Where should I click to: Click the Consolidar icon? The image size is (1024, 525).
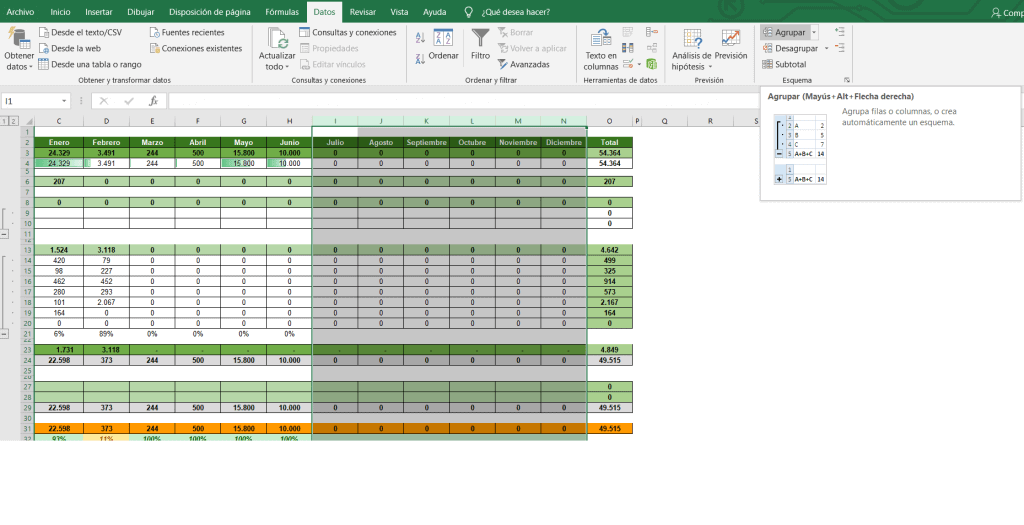pyautogui.click(x=652, y=32)
